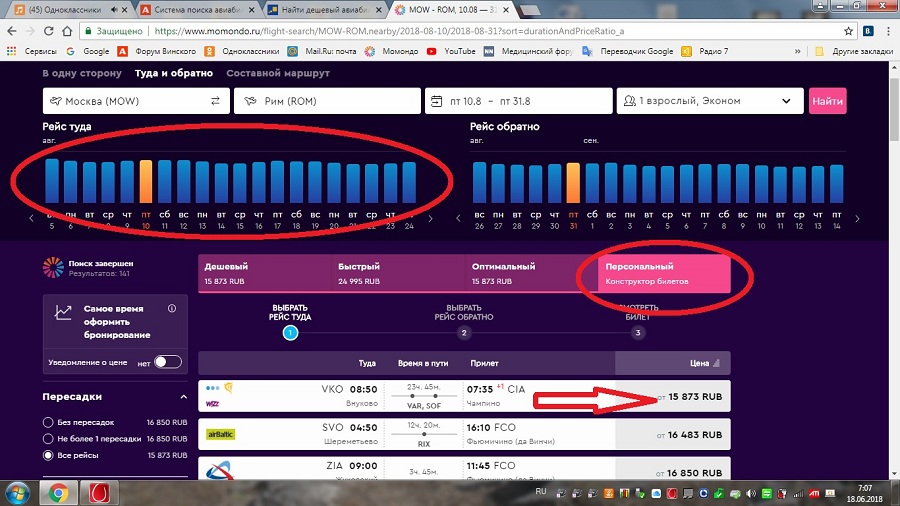Reload the page with the refresh icon
Viewport: 900px width, 506px height.
pyautogui.click(x=49, y=31)
